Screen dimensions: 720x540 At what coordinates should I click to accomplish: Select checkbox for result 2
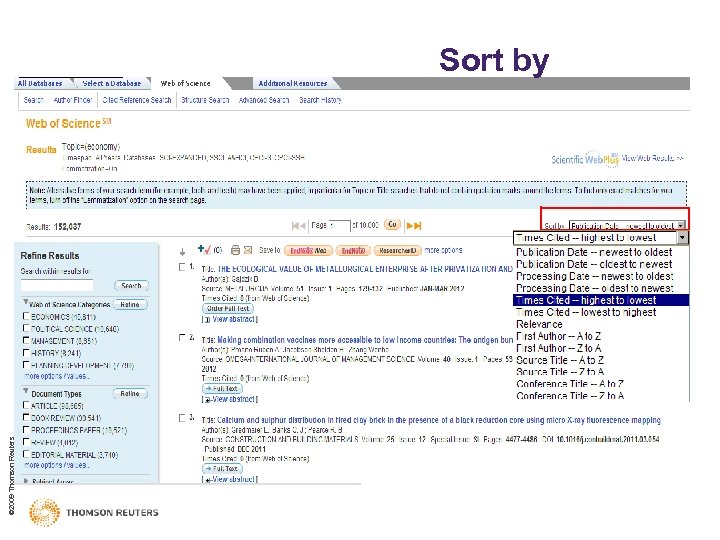click(182, 338)
